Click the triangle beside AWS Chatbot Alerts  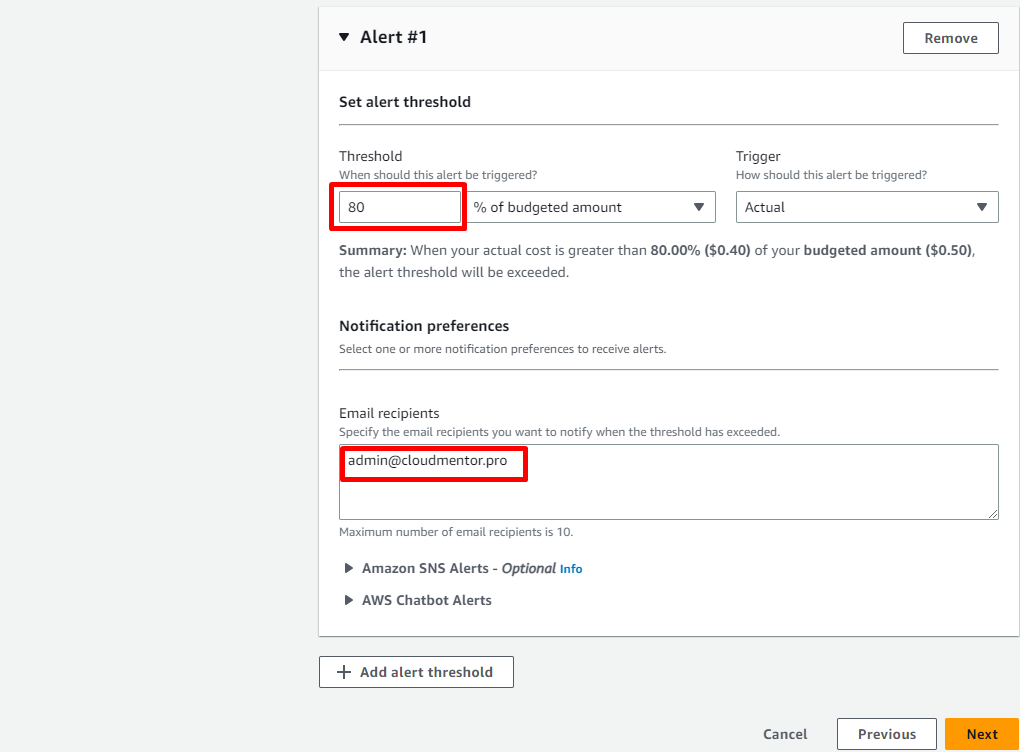click(x=349, y=600)
